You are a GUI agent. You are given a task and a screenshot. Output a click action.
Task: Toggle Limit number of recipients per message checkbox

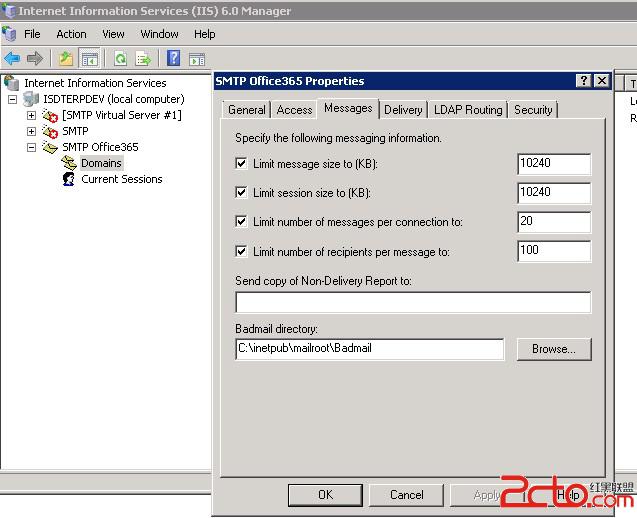click(241, 251)
